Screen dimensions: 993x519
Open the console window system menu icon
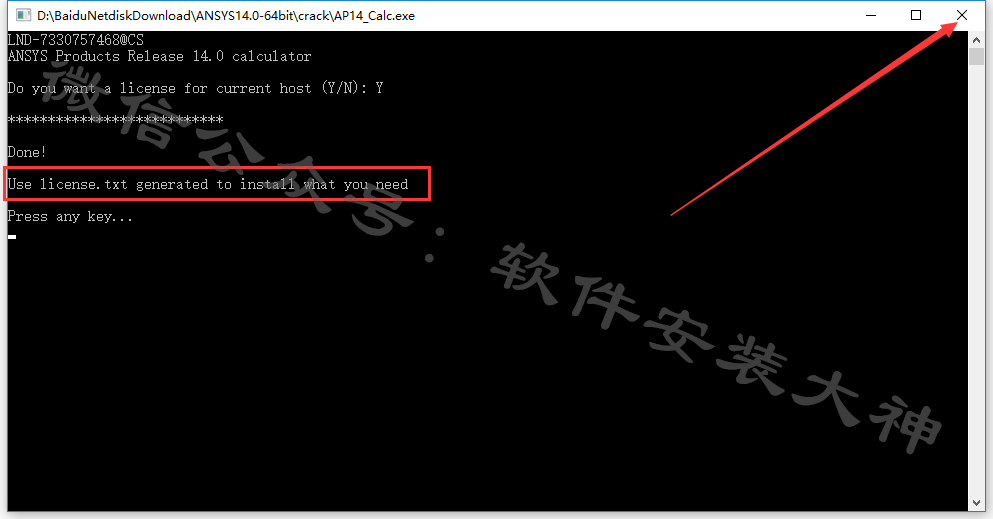(x=23, y=15)
